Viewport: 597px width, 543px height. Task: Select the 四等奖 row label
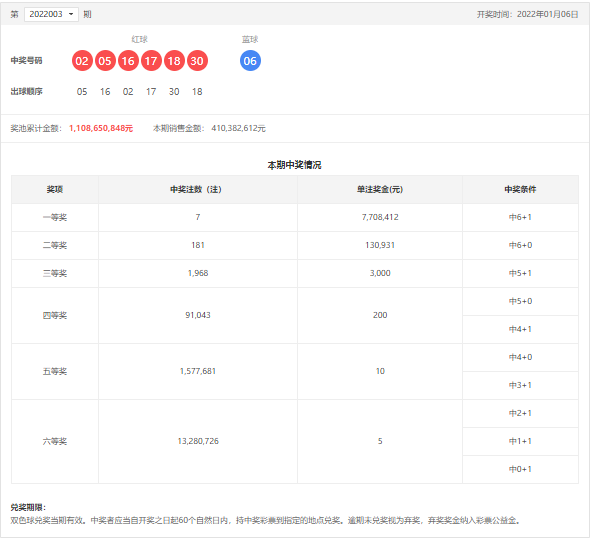click(x=55, y=315)
